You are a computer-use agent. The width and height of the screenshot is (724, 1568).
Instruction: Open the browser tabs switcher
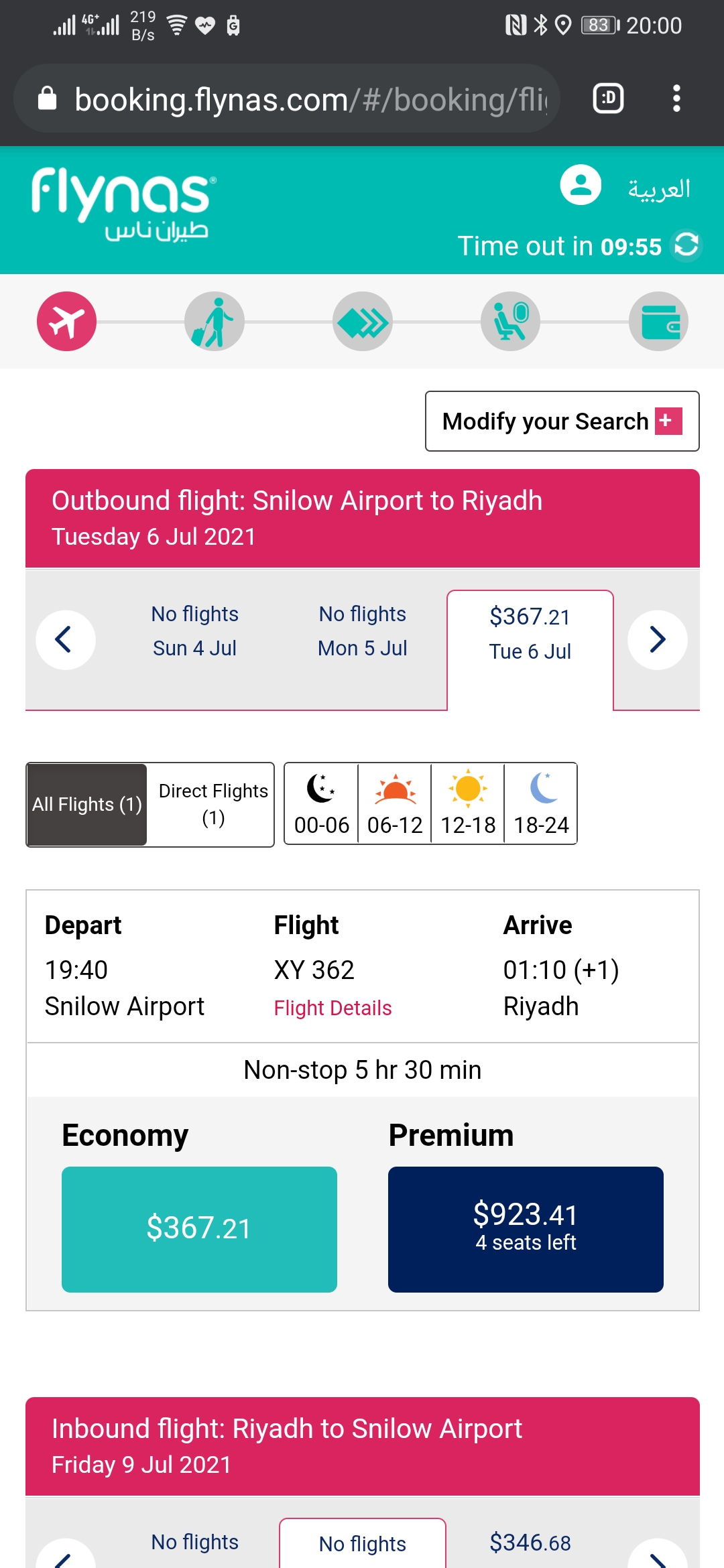click(608, 99)
